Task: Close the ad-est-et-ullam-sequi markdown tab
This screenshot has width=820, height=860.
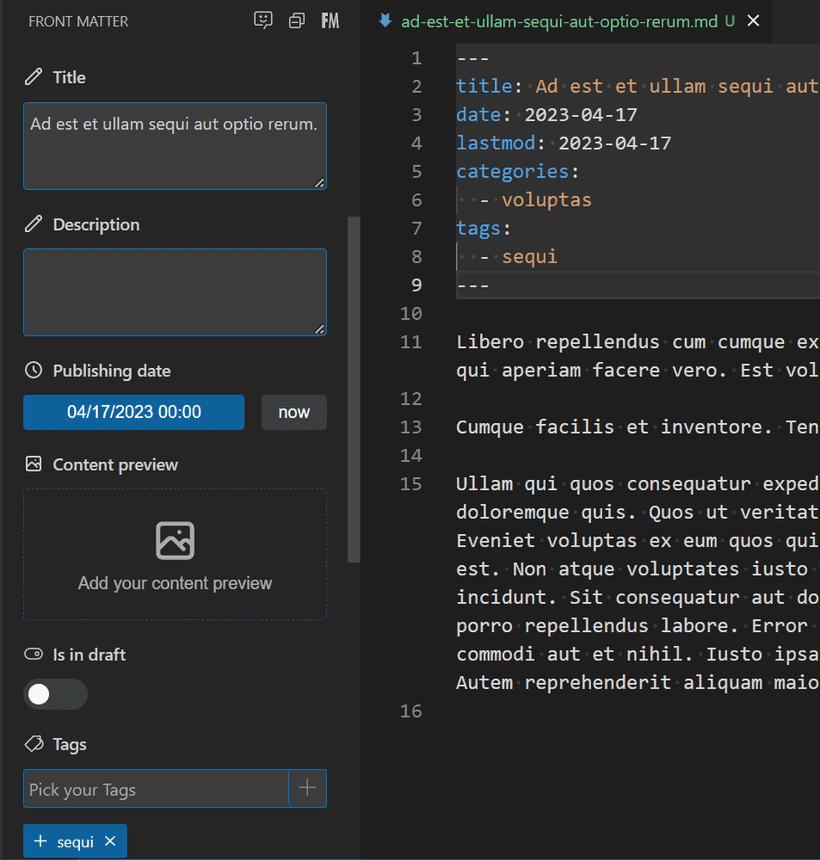Action: pyautogui.click(x=754, y=21)
